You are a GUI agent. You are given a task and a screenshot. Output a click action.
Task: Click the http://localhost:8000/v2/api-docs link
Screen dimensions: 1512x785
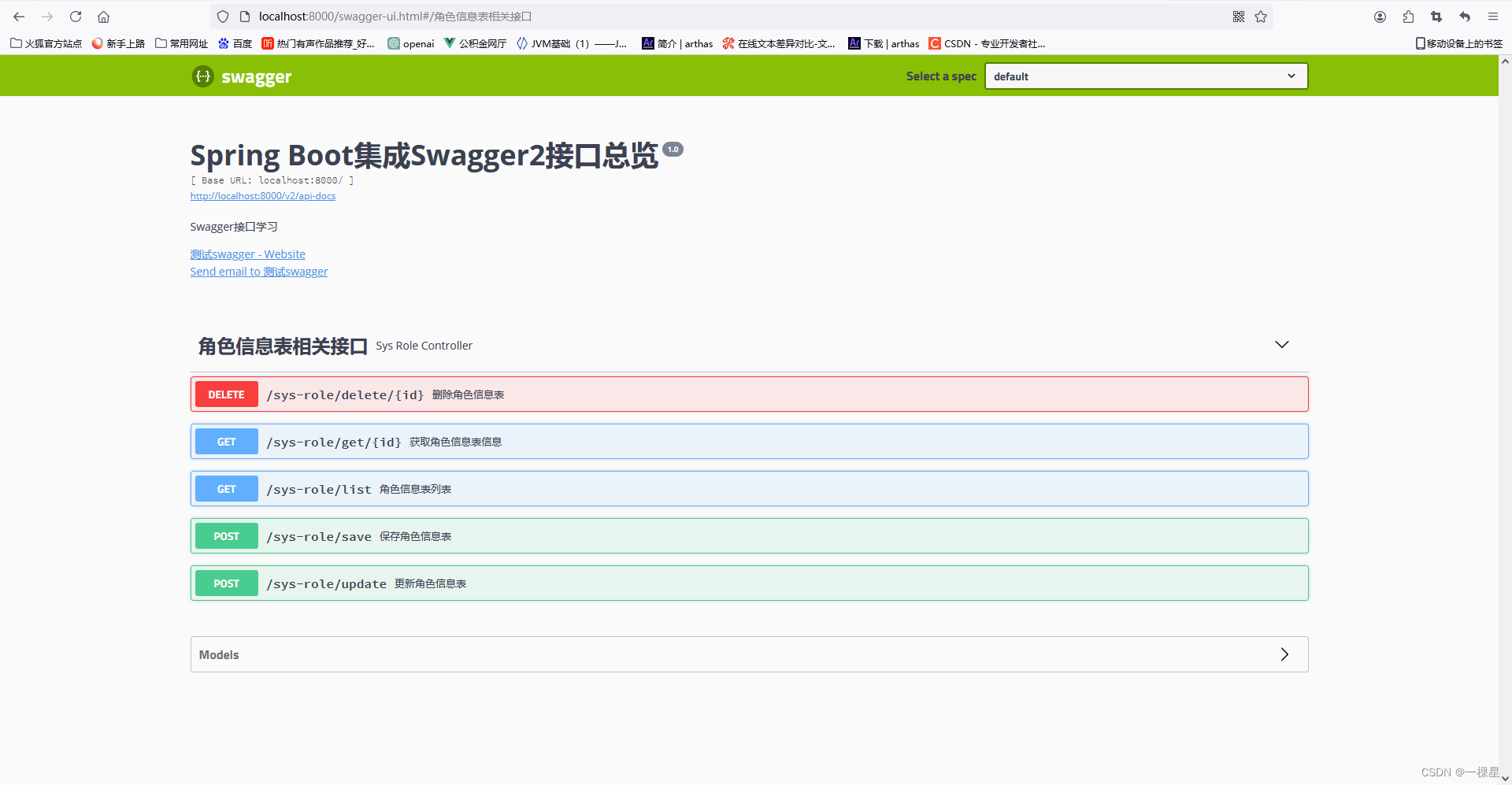coord(263,196)
